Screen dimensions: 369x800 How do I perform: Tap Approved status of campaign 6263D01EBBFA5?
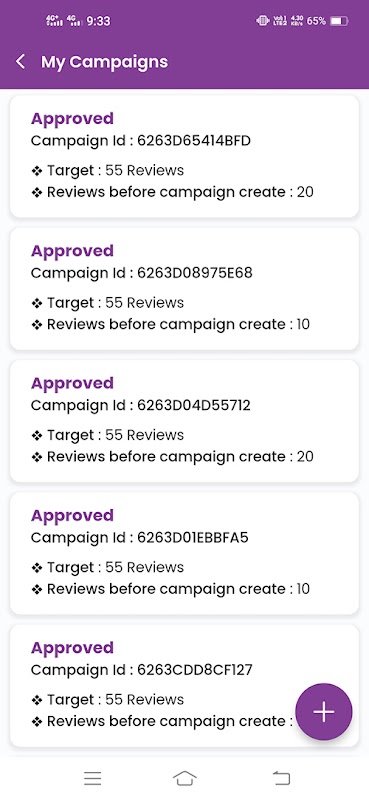click(x=72, y=516)
